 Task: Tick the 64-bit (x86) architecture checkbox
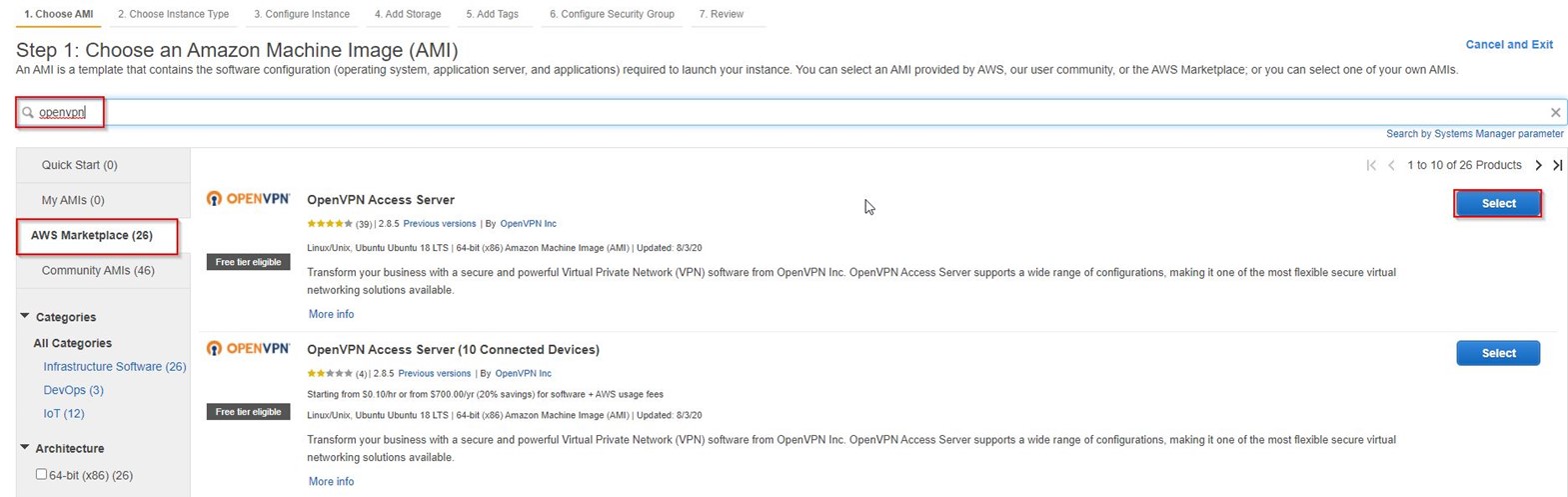click(x=41, y=474)
